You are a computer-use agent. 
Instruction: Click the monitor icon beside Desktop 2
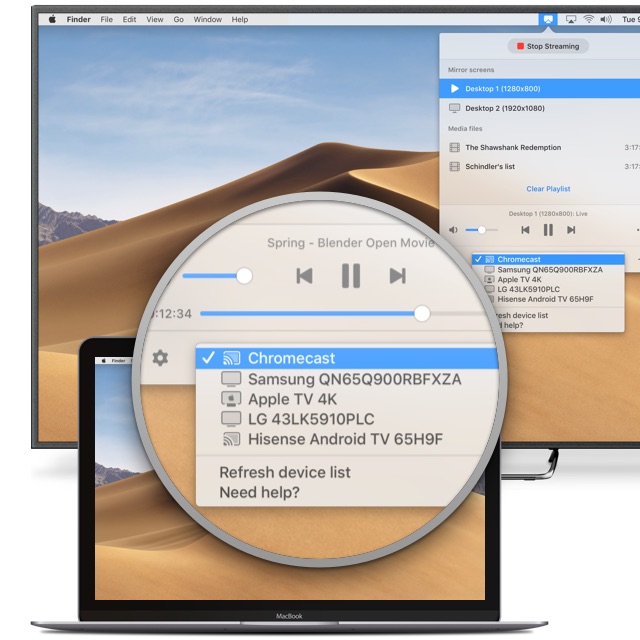(x=454, y=108)
